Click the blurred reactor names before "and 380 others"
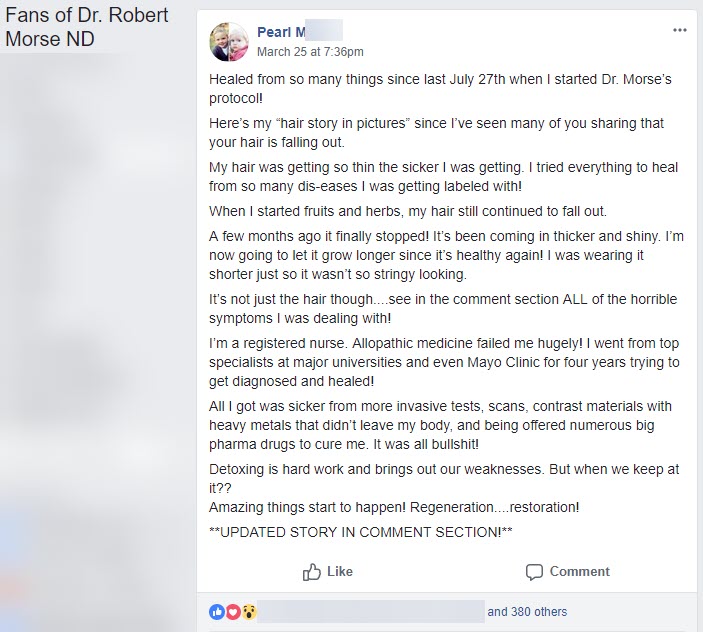Screen dimensions: 703x632 (371, 611)
